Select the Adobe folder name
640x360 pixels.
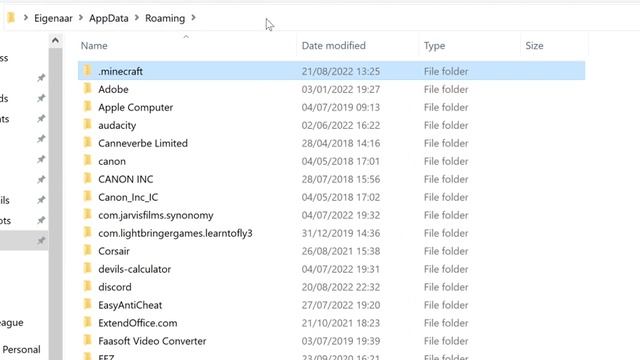pyautogui.click(x=113, y=89)
